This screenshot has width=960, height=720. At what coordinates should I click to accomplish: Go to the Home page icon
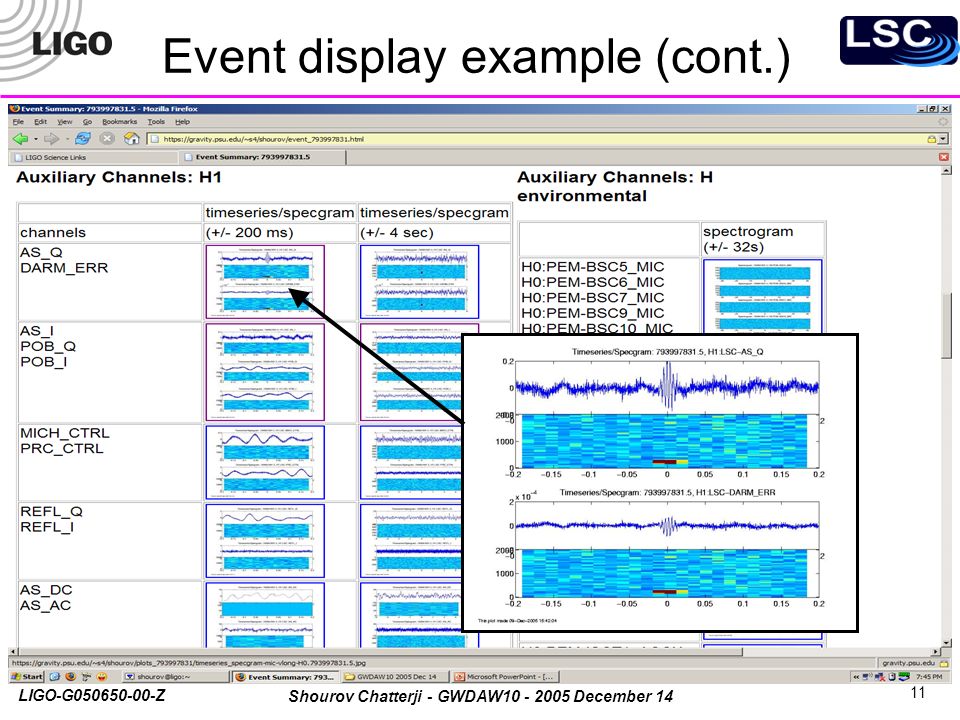[x=131, y=139]
